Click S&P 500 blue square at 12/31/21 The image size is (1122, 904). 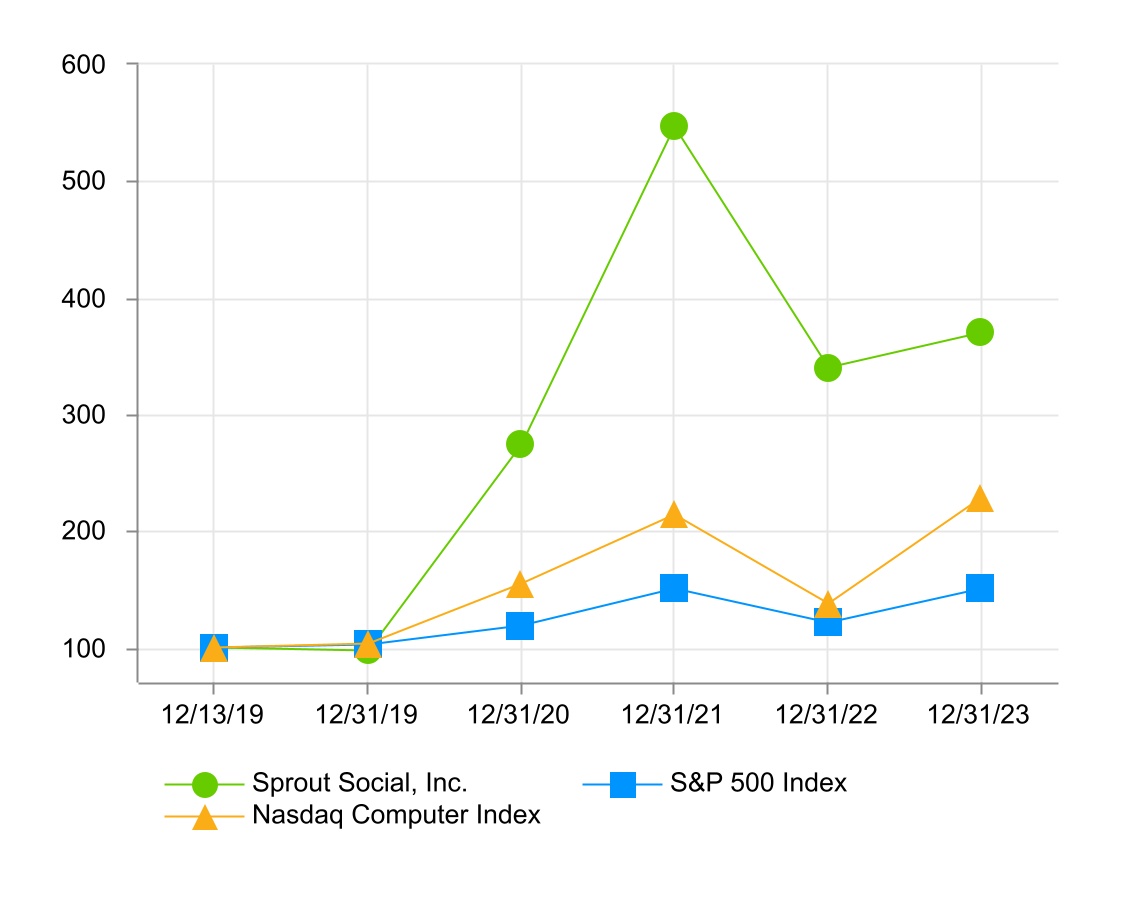tap(673, 588)
